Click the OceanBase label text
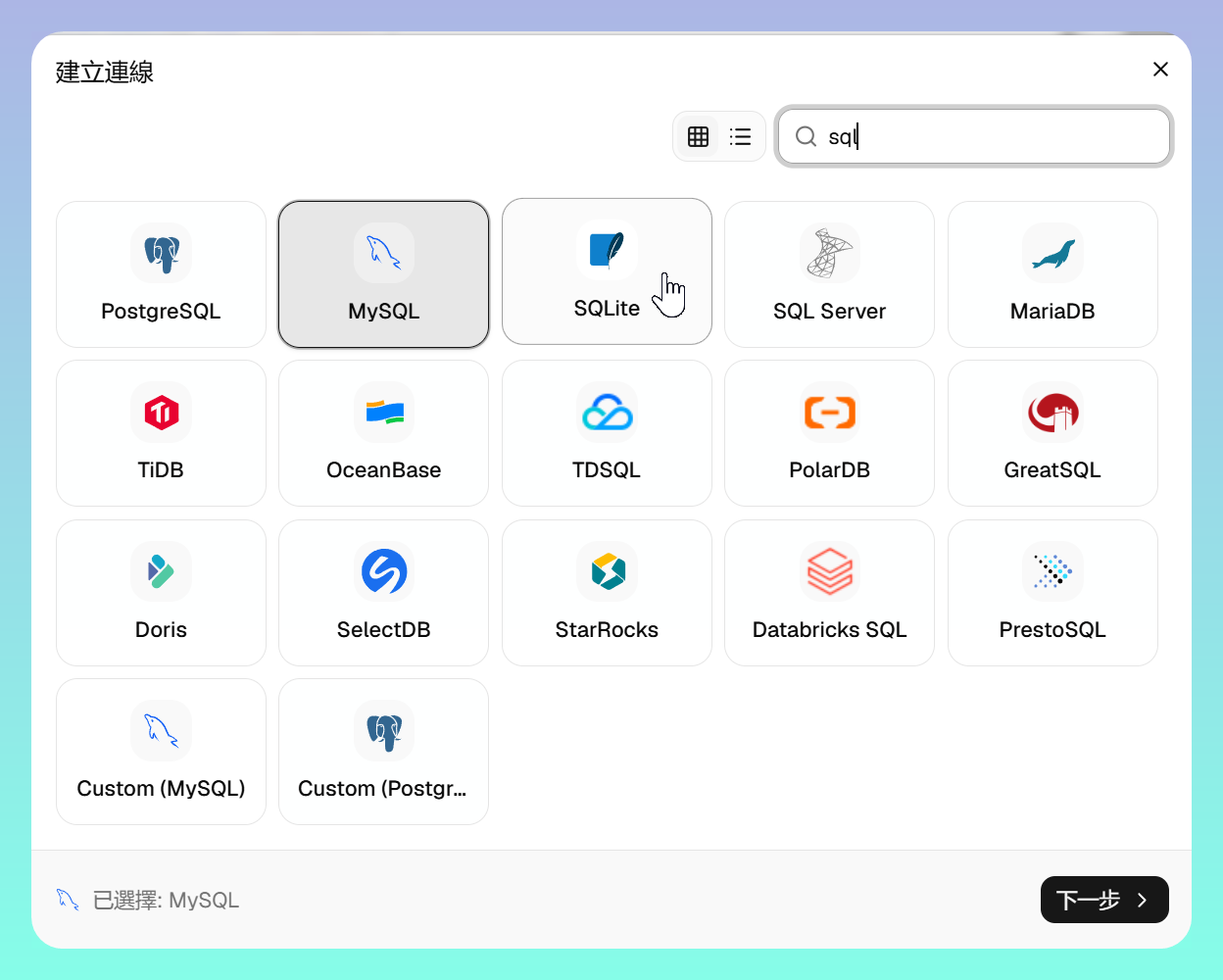Viewport: 1223px width, 980px height. [x=384, y=470]
